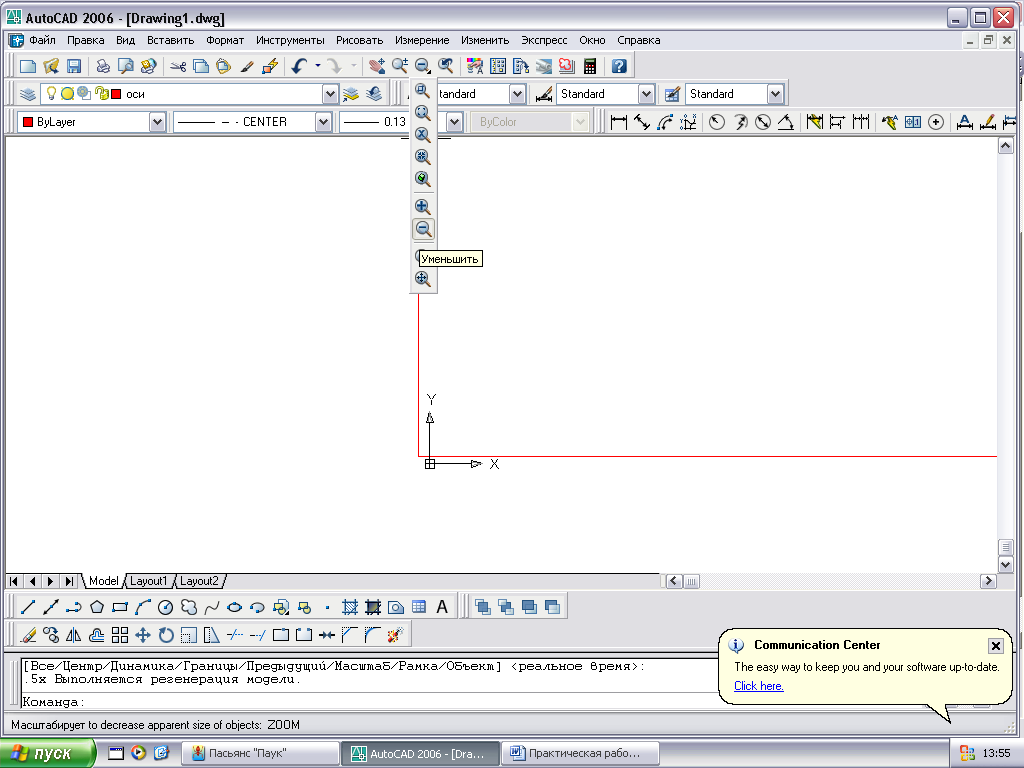Viewport: 1024px width, 768px height.
Task: Click the Undo arrow icon
Action: coord(300,66)
